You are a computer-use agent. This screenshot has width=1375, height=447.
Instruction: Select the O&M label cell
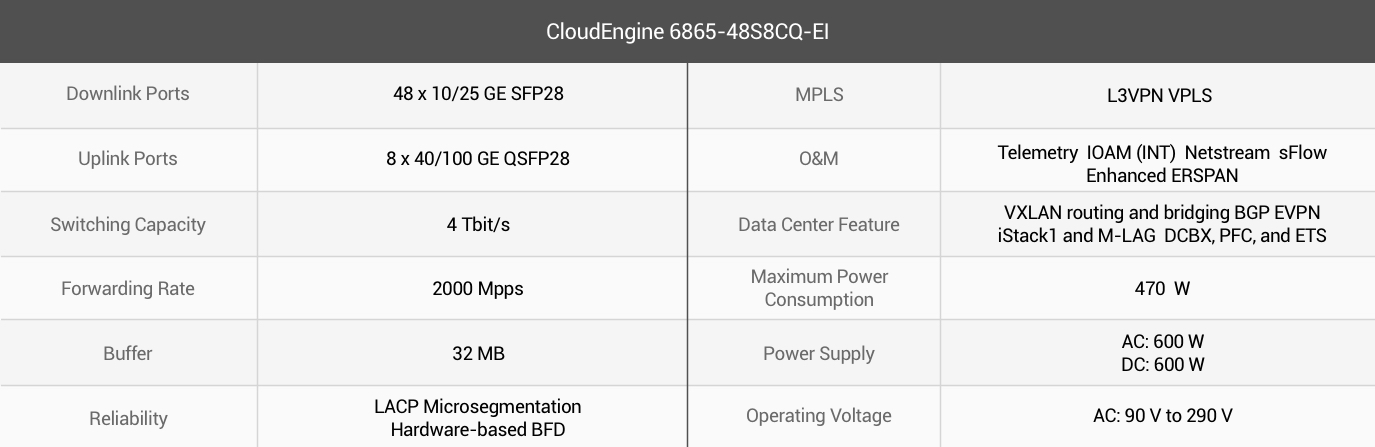[x=819, y=159]
